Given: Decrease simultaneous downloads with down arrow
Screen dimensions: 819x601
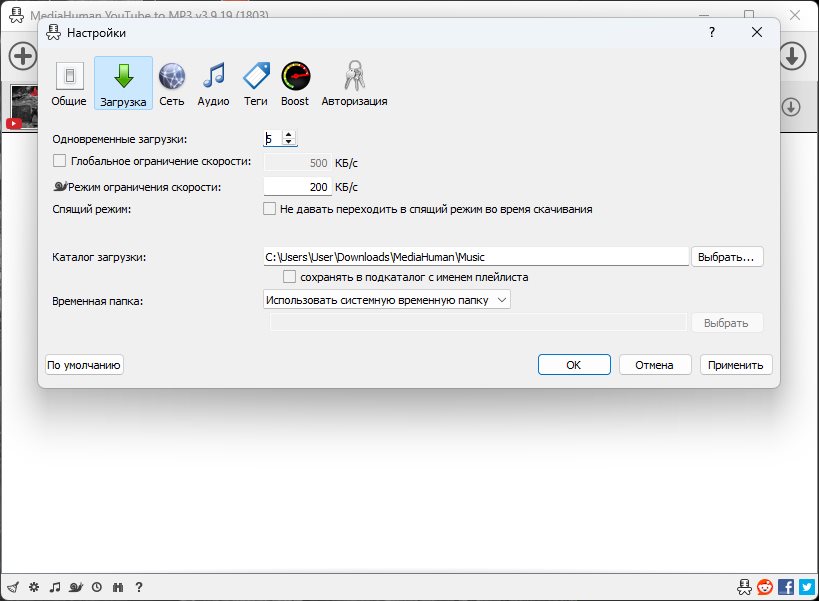Looking at the screenshot, I should pos(289,143).
